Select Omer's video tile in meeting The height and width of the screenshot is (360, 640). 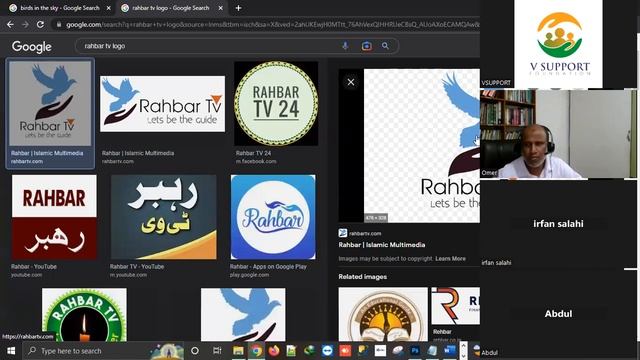558,134
